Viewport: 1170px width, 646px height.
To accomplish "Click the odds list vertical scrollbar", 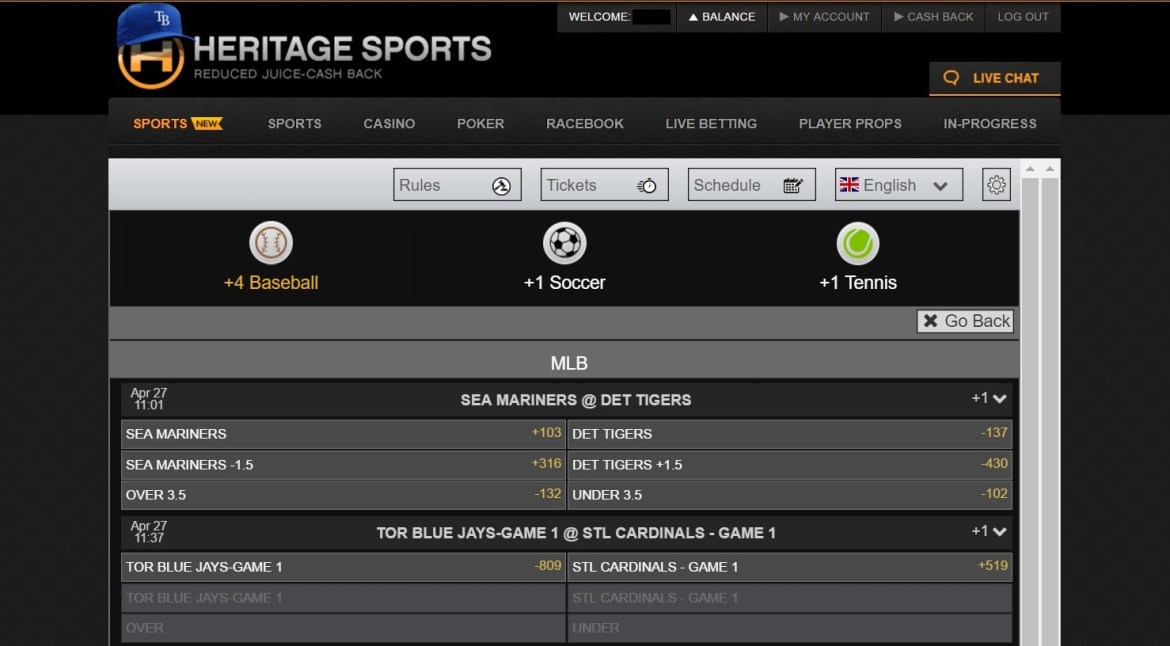I will coord(1030,400).
